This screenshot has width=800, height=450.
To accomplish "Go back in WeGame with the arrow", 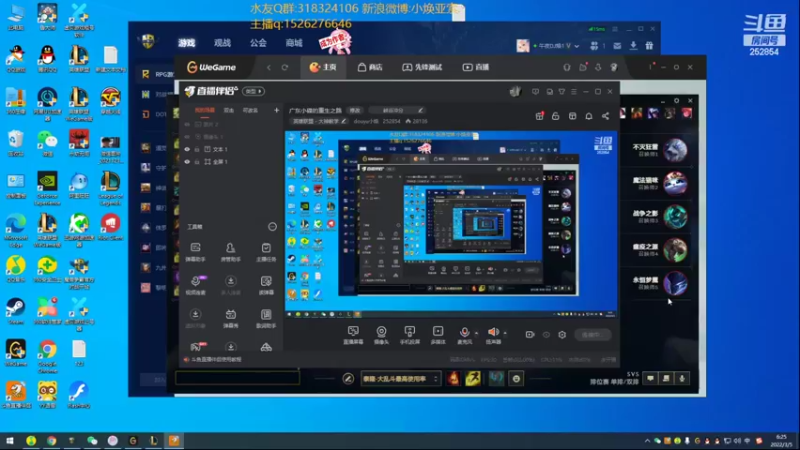I will [269, 67].
